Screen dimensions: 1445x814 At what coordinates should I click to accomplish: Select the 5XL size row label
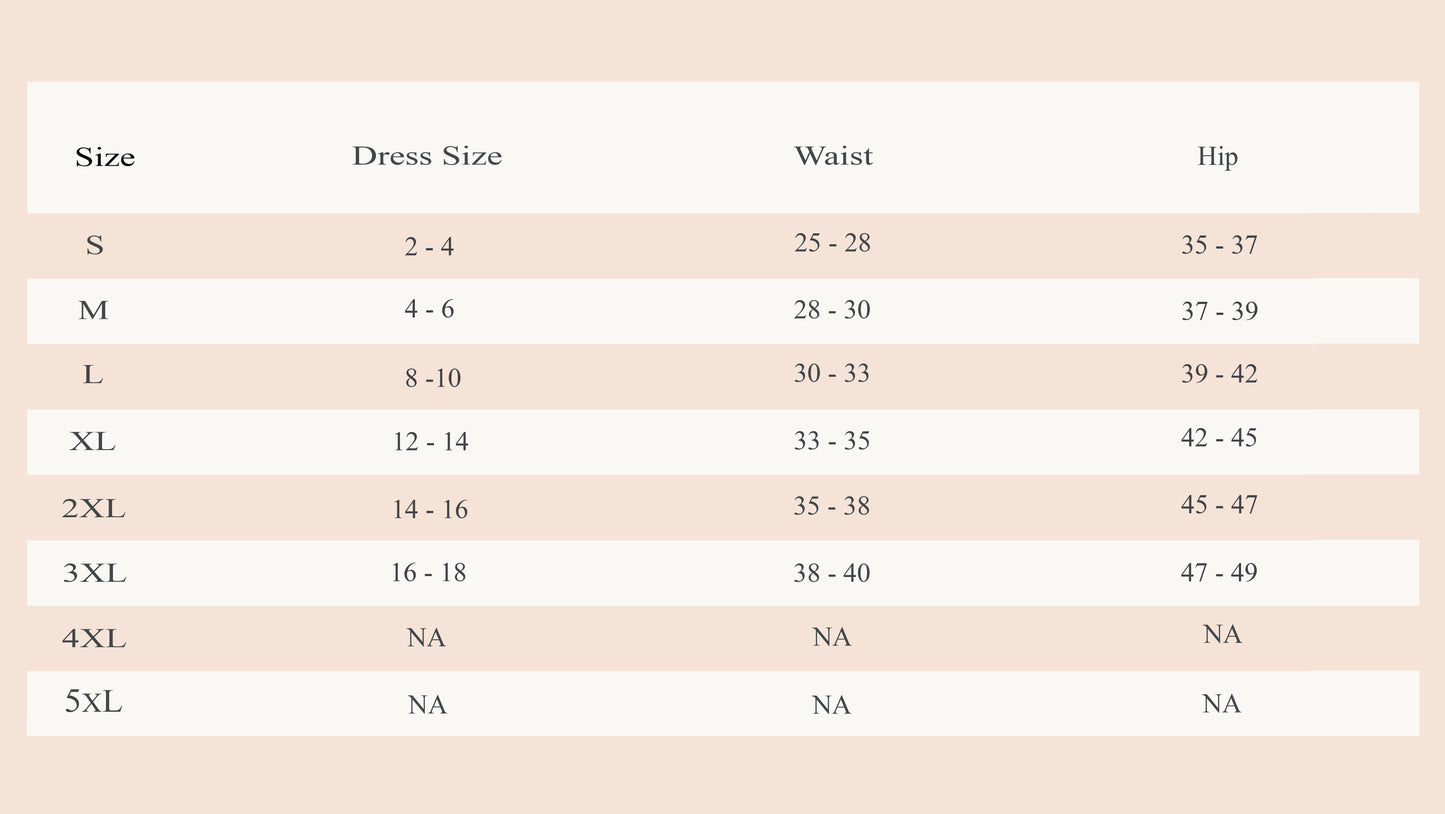click(x=94, y=702)
